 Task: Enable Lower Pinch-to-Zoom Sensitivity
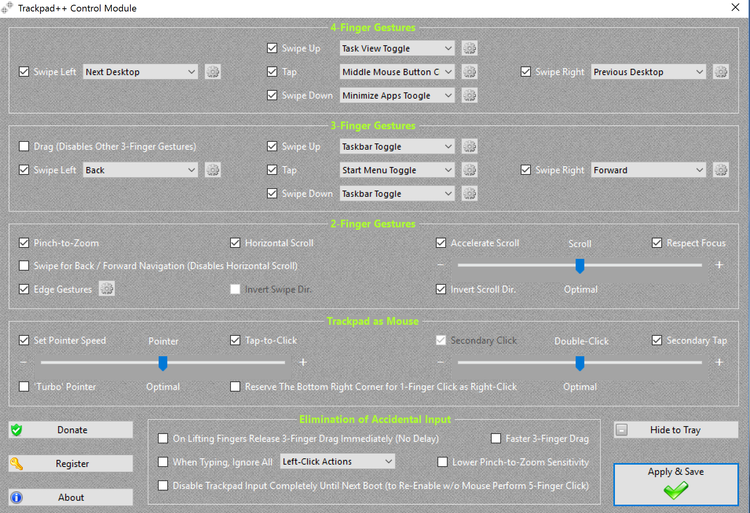point(442,462)
